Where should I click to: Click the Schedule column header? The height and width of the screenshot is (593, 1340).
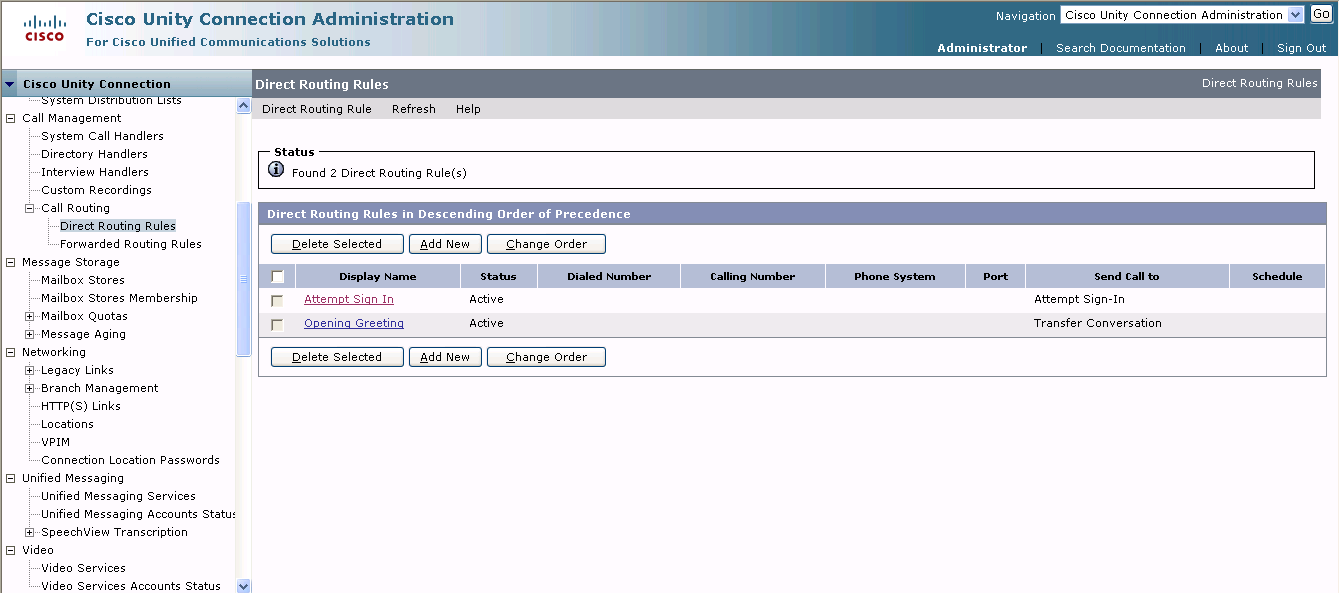point(1277,276)
